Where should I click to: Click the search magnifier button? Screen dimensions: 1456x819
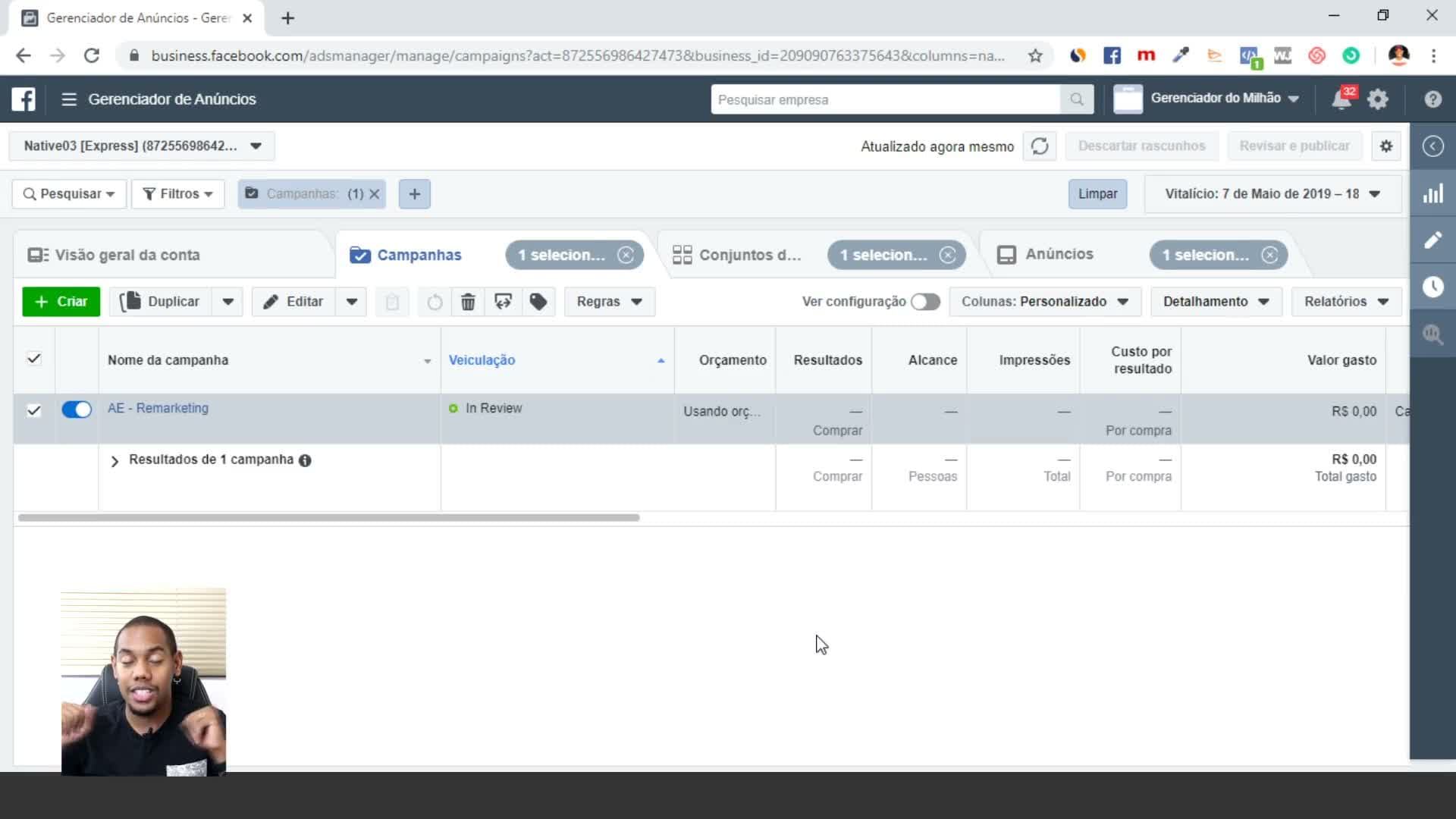tap(1076, 99)
